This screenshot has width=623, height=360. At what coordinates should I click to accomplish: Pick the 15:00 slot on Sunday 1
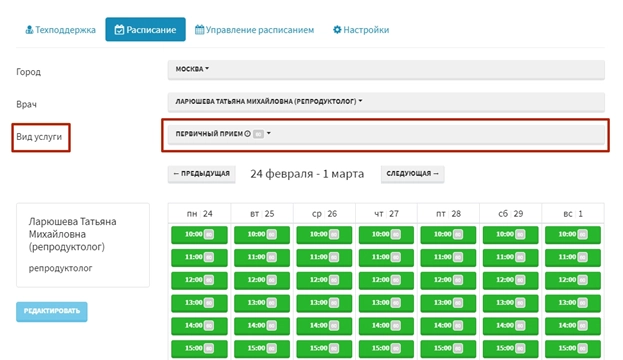pyautogui.click(x=573, y=348)
